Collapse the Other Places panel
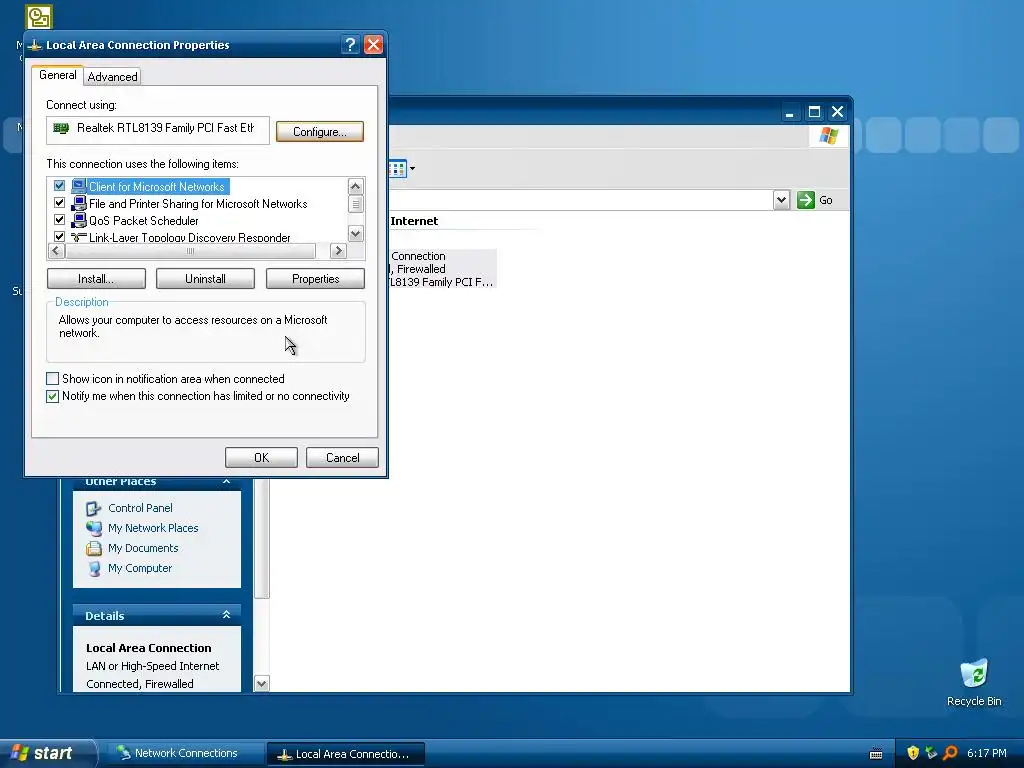Viewport: 1024px width, 768px height. (226, 481)
